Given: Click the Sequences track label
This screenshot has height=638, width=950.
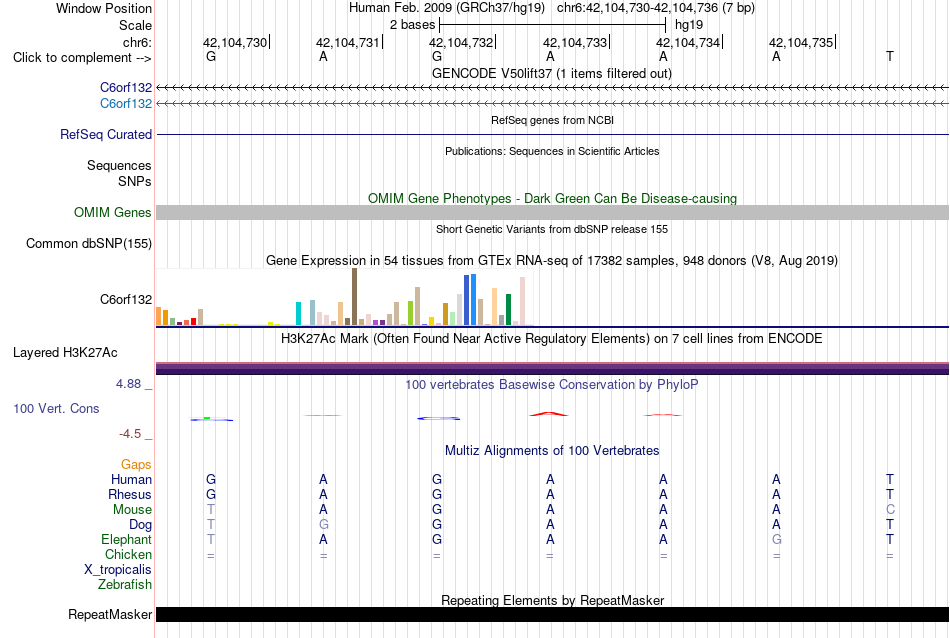Looking at the screenshot, I should [119, 165].
